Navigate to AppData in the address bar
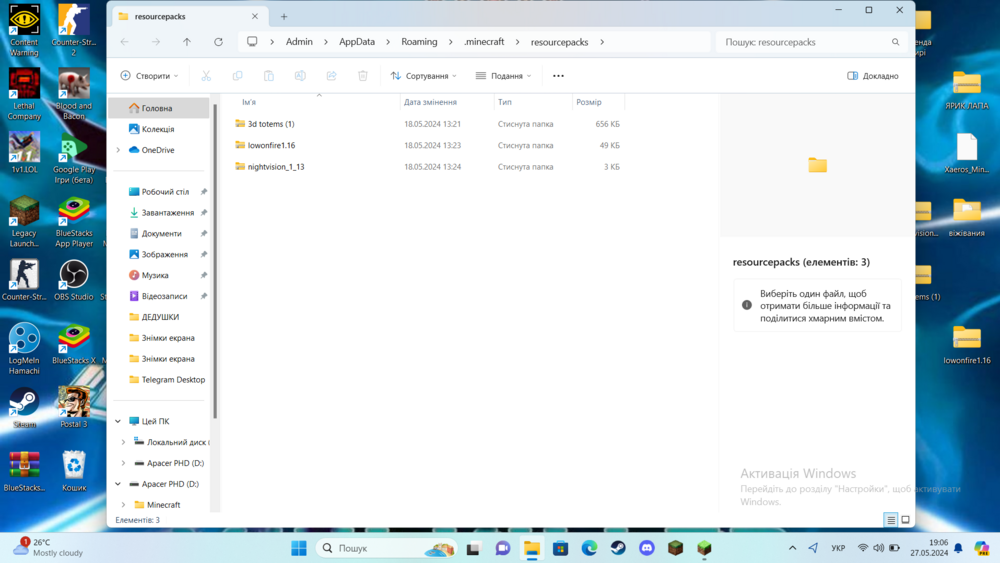The width and height of the screenshot is (1000, 563). (357, 42)
